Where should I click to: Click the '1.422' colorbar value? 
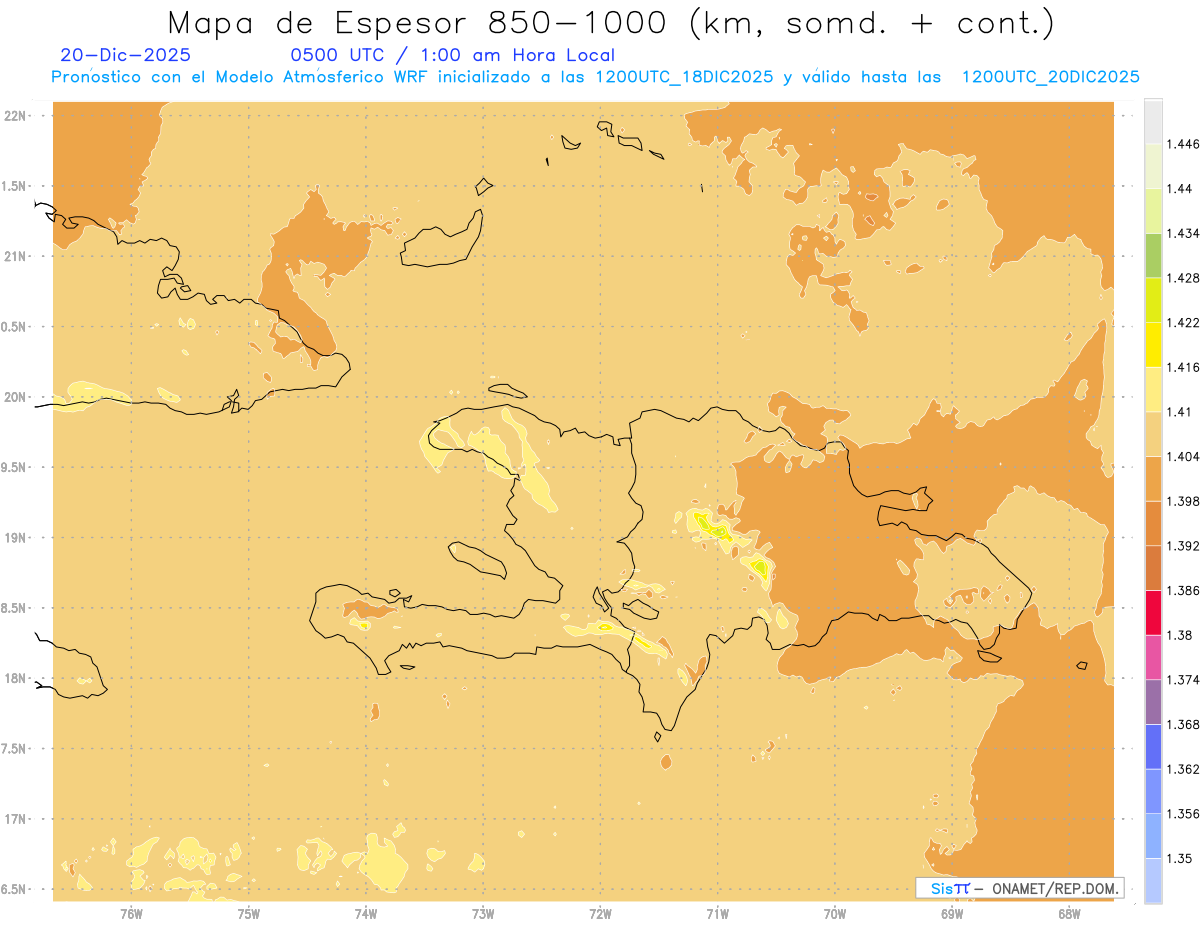click(1183, 323)
